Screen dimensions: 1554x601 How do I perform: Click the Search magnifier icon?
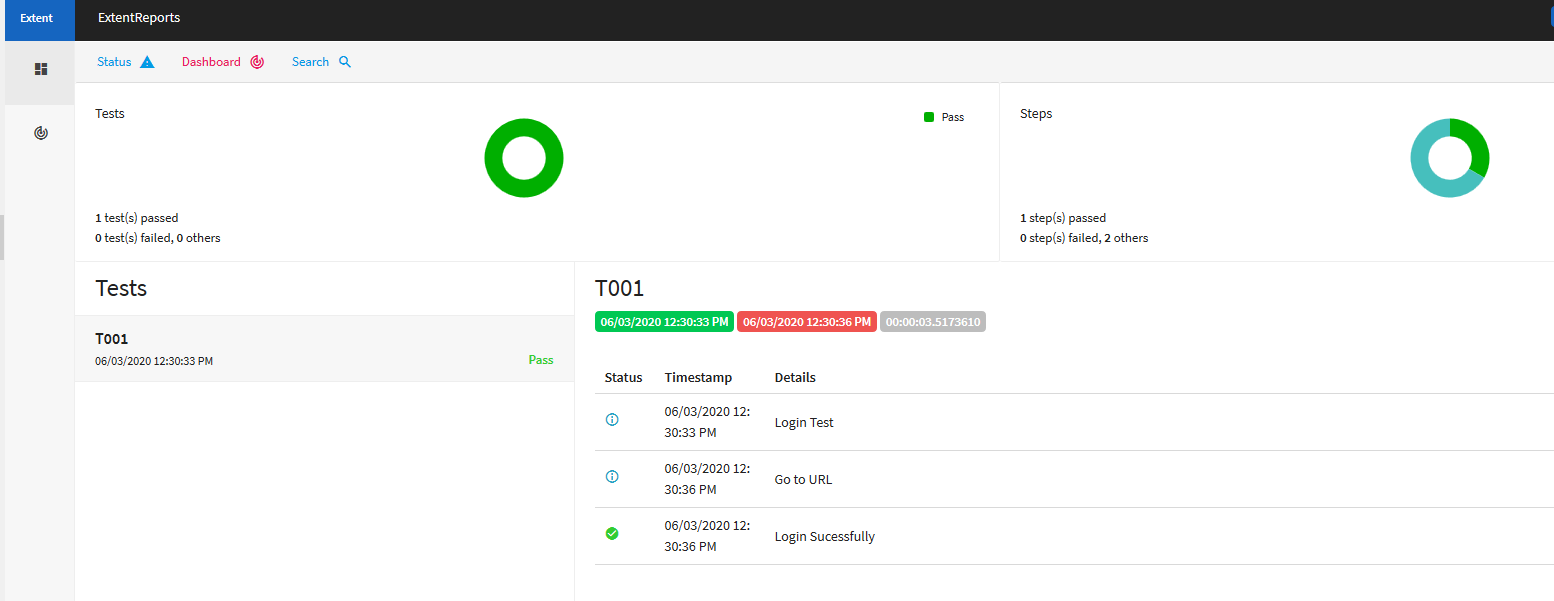[x=345, y=62]
